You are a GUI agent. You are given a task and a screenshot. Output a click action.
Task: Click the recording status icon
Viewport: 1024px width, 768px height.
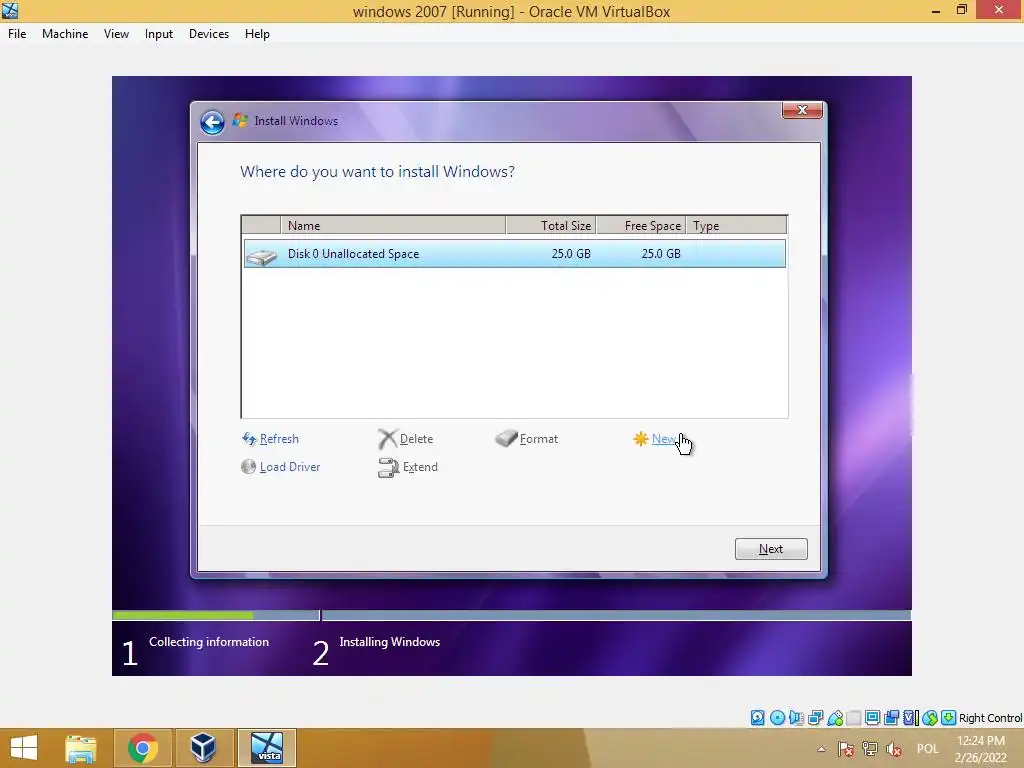[x=891, y=718]
